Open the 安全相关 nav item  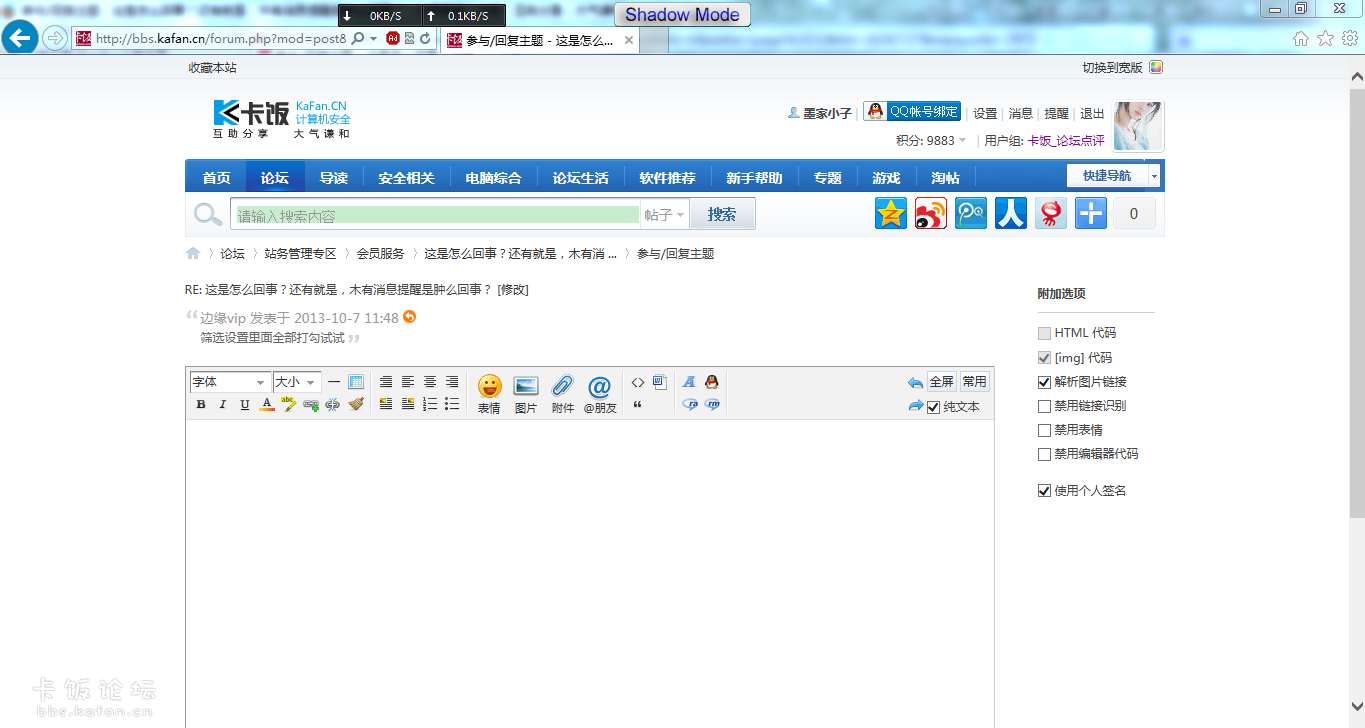[x=406, y=178]
